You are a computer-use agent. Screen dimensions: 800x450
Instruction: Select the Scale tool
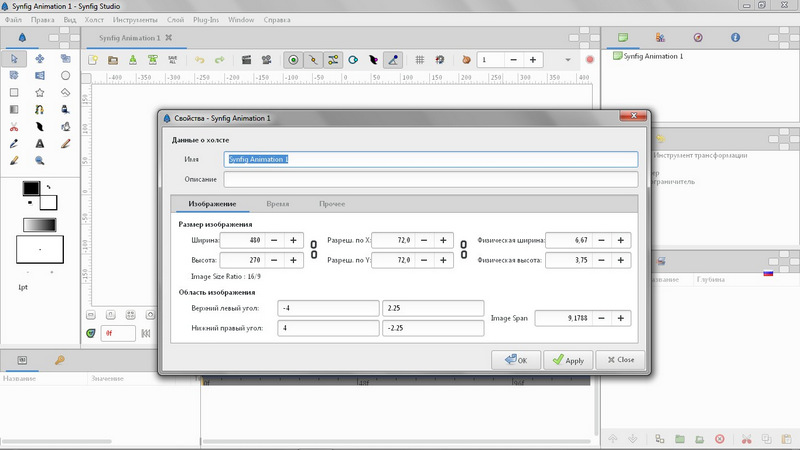(x=65, y=59)
